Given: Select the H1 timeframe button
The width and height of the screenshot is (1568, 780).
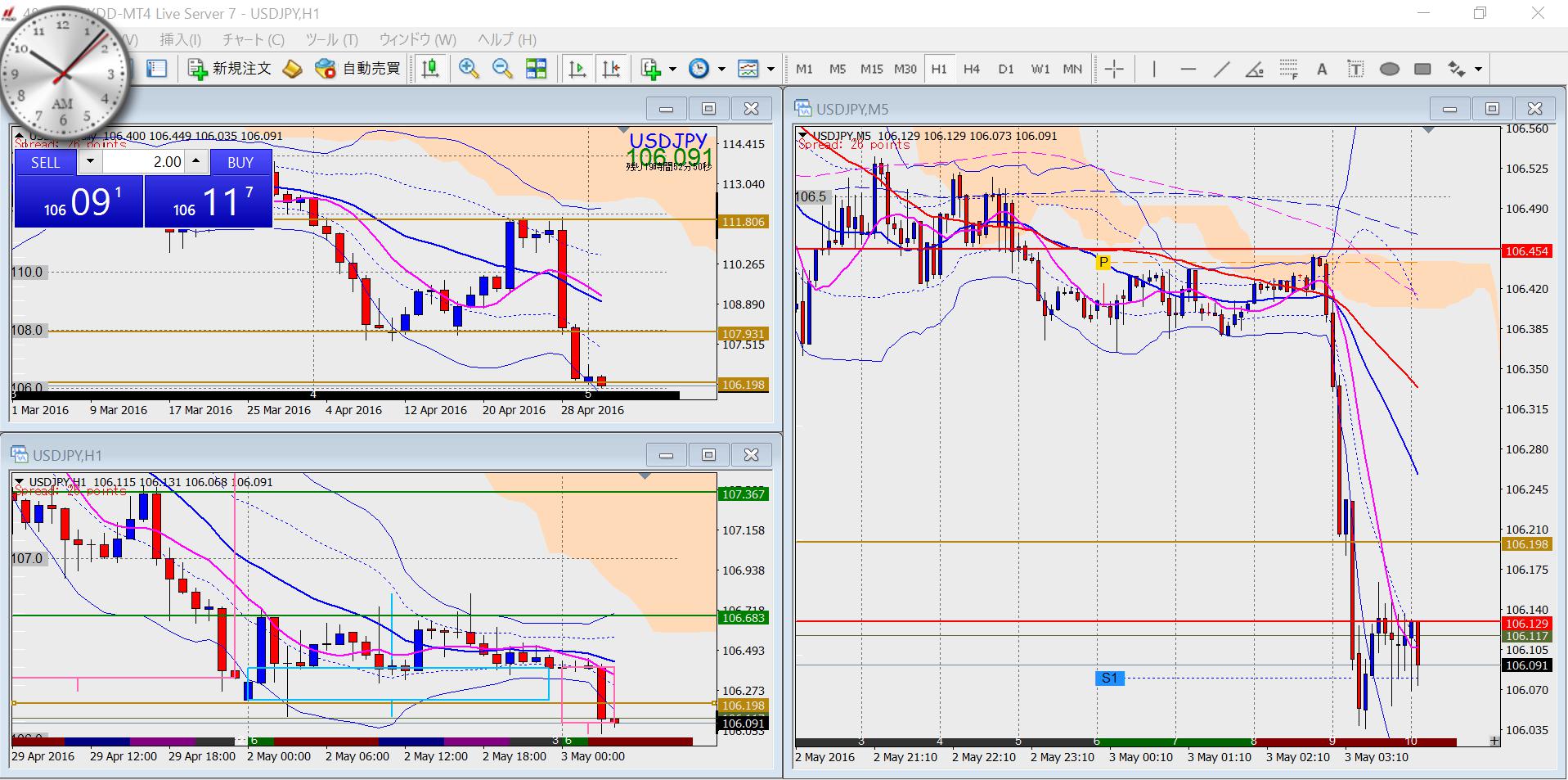Looking at the screenshot, I should [x=939, y=69].
